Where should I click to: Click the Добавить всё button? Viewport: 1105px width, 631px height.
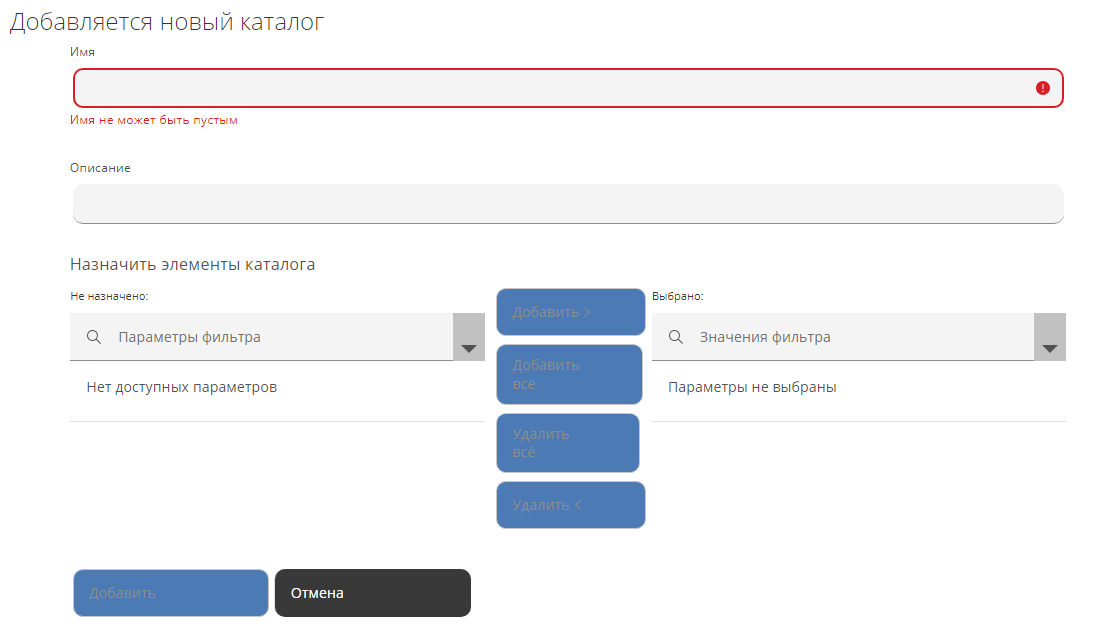click(x=570, y=374)
